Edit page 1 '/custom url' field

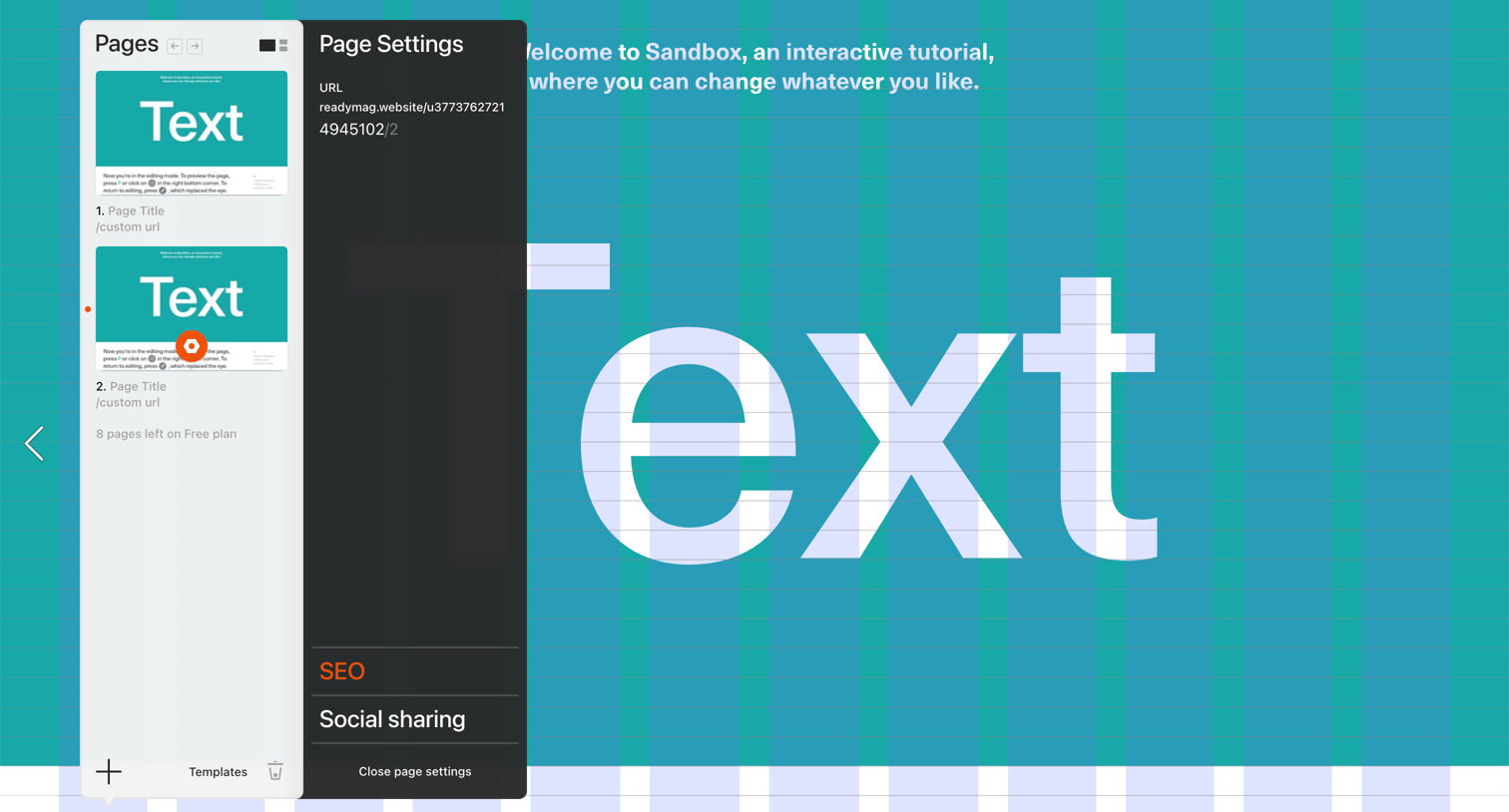tap(128, 226)
